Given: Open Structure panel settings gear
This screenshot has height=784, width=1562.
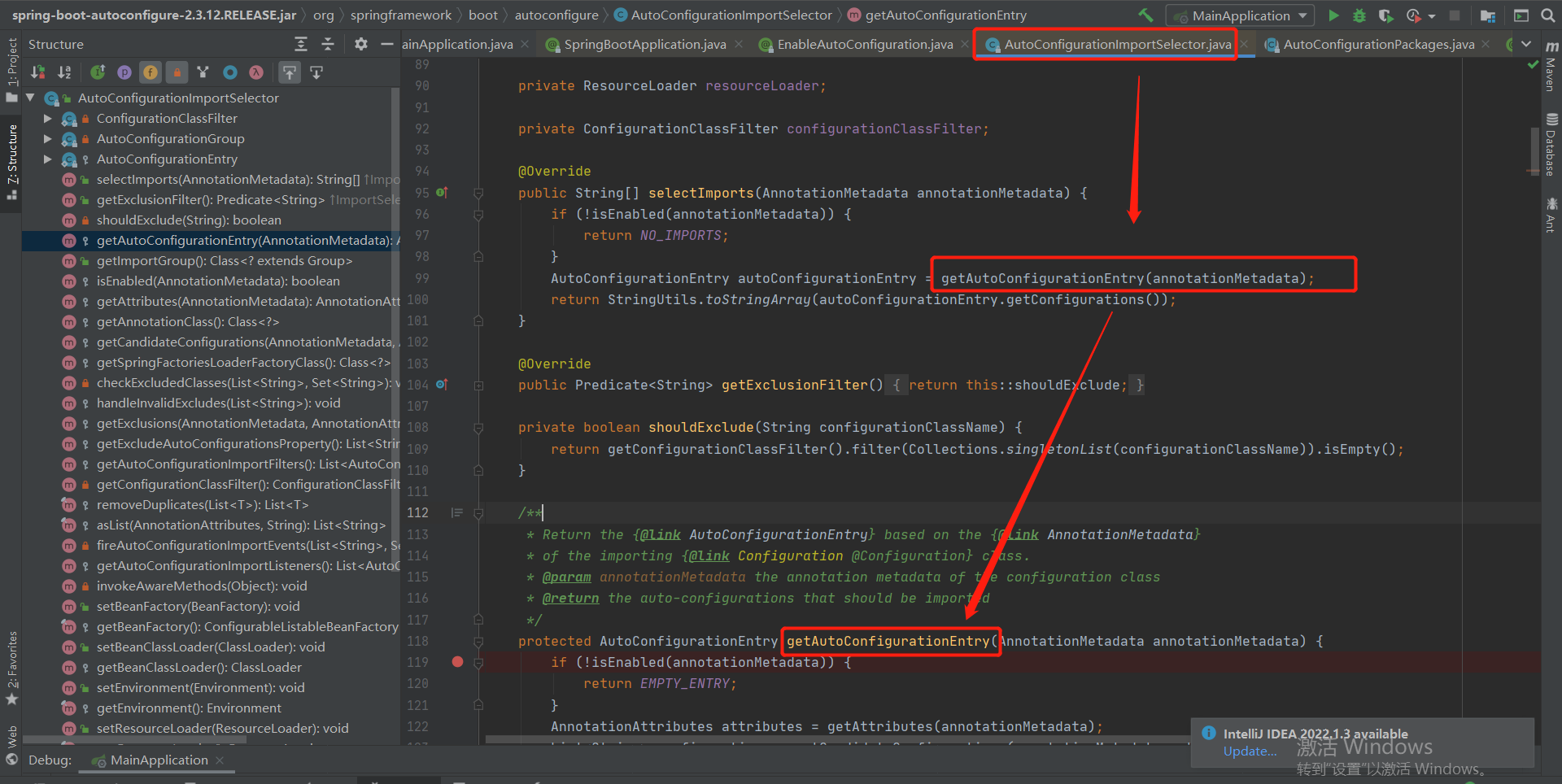Looking at the screenshot, I should click(x=361, y=44).
